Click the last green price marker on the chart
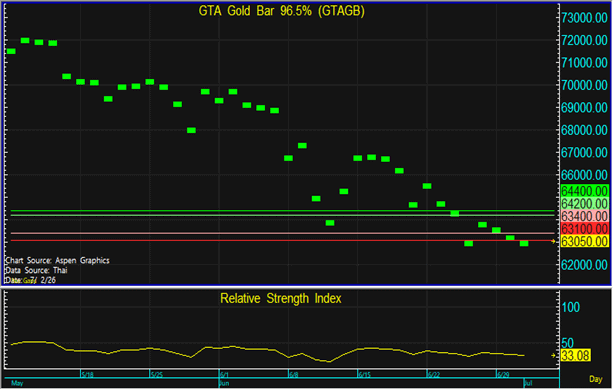The image size is (613, 390). point(524,243)
